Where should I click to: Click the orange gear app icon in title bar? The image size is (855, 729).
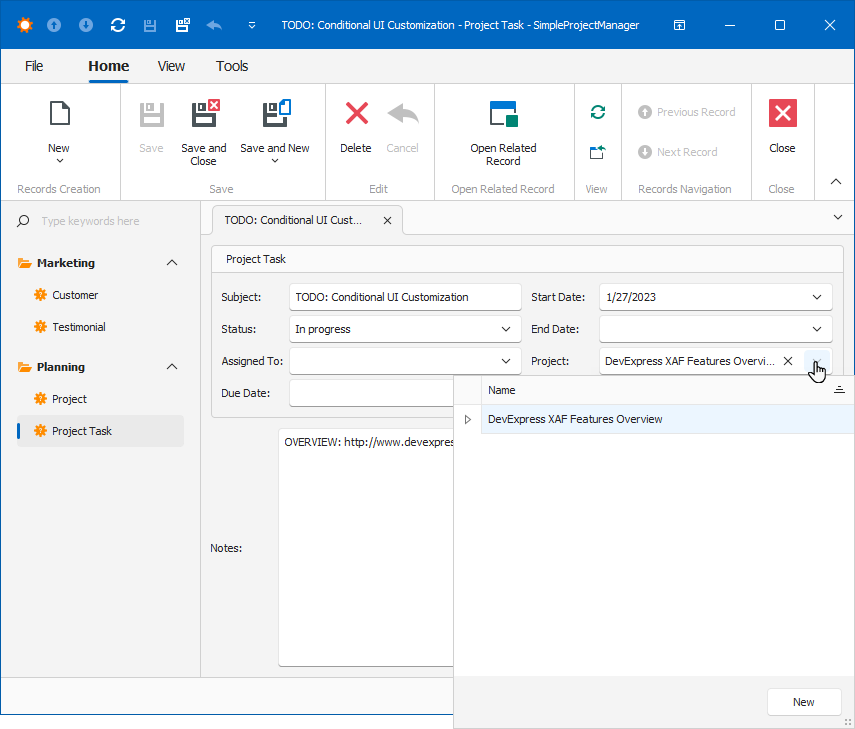(x=25, y=25)
